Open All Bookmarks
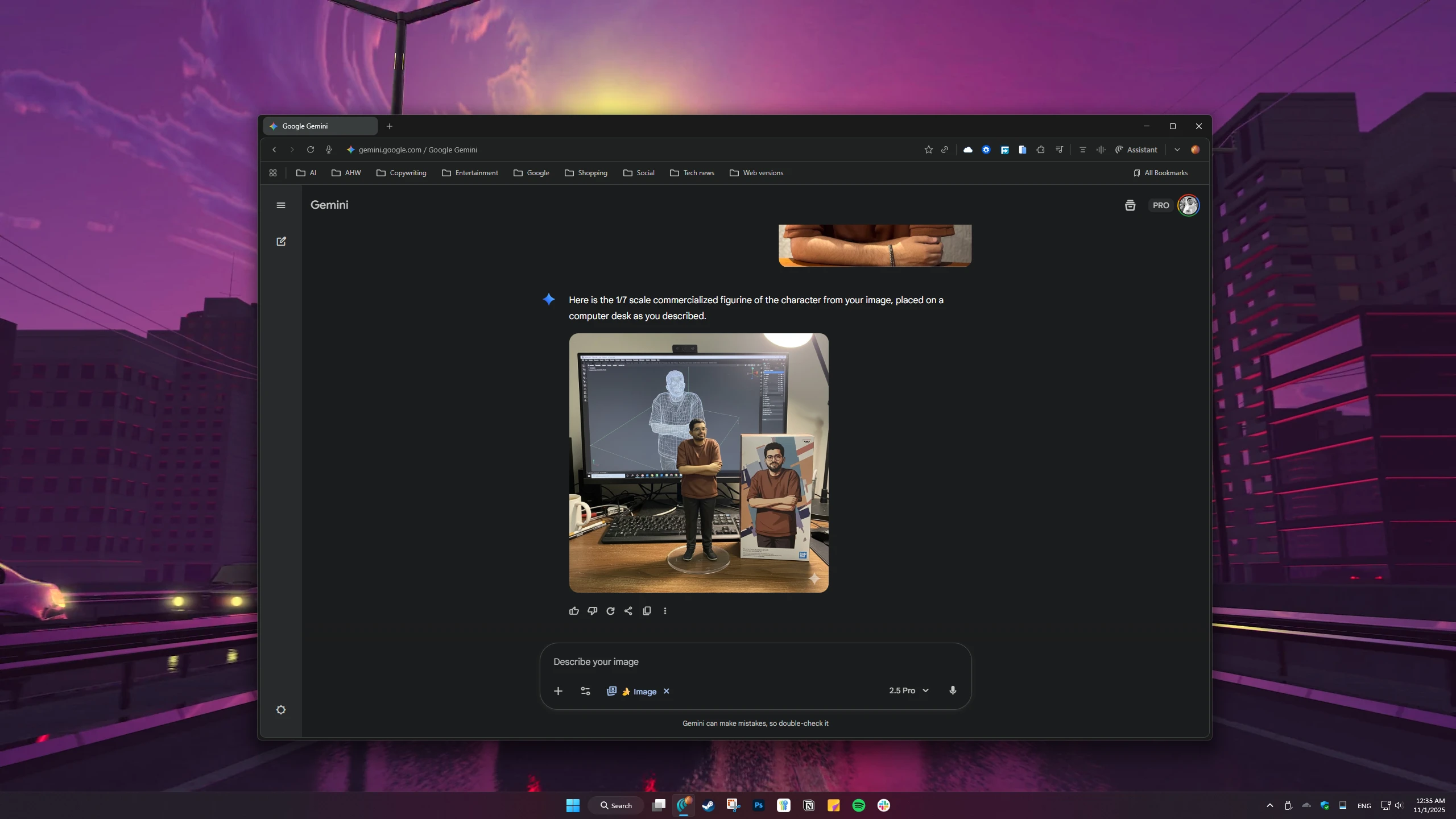The height and width of the screenshot is (819, 1456). pyautogui.click(x=1160, y=173)
